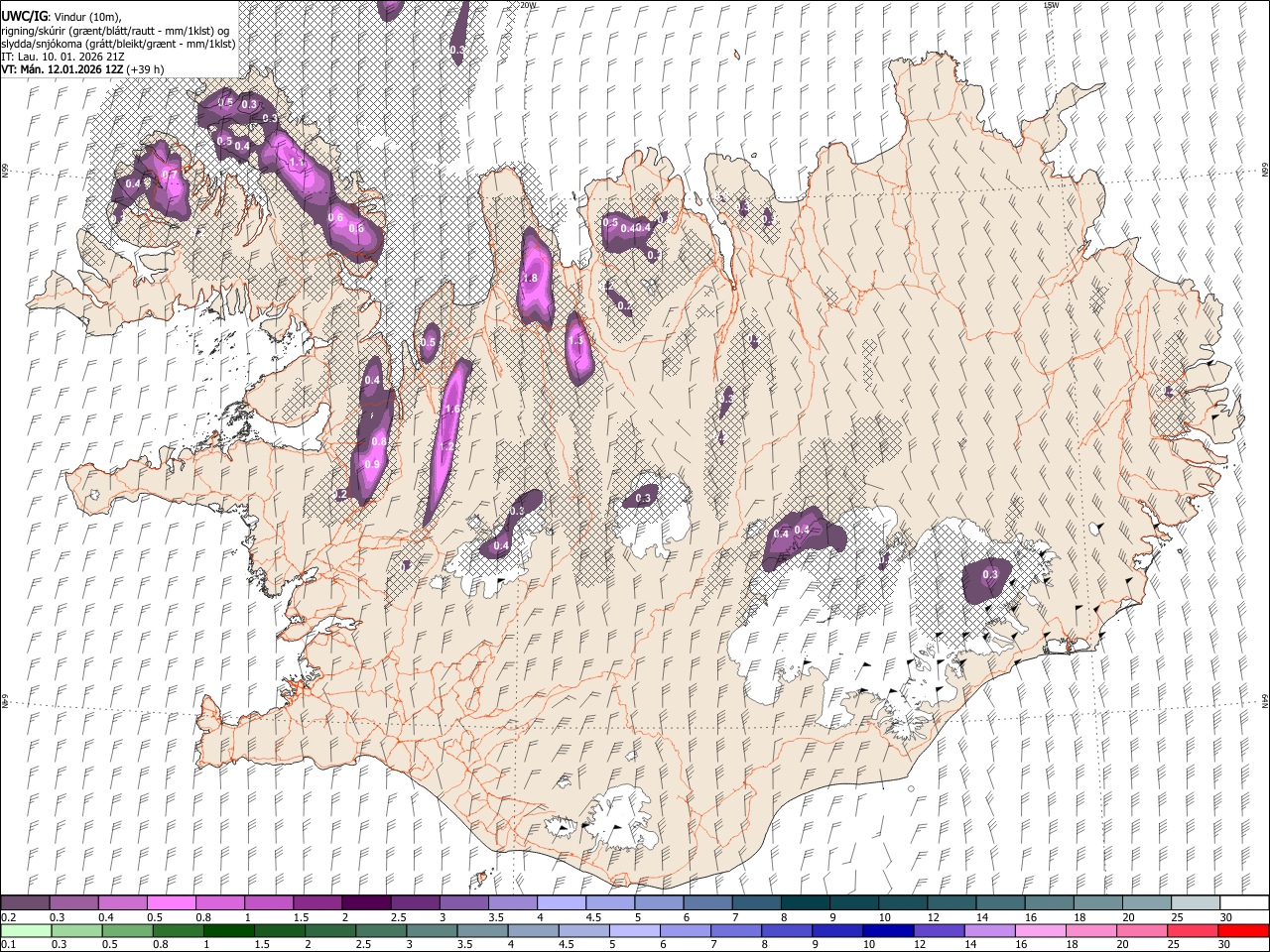Pick the darkest purple snow swatch 2 to 2.5
Image resolution: width=1270 pixels, height=952 pixels.
tap(365, 903)
